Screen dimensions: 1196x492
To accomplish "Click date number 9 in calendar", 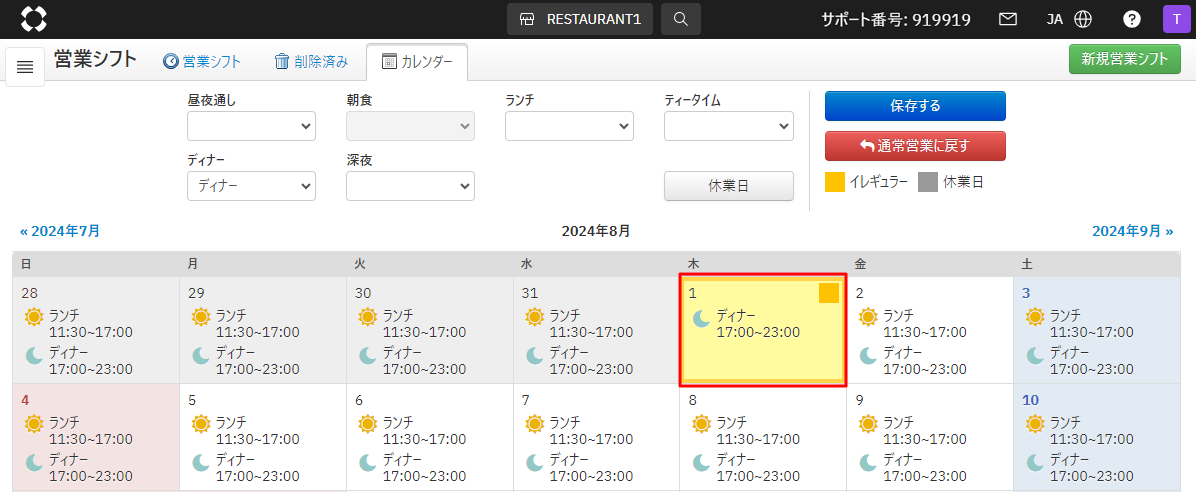I will click(x=860, y=399).
